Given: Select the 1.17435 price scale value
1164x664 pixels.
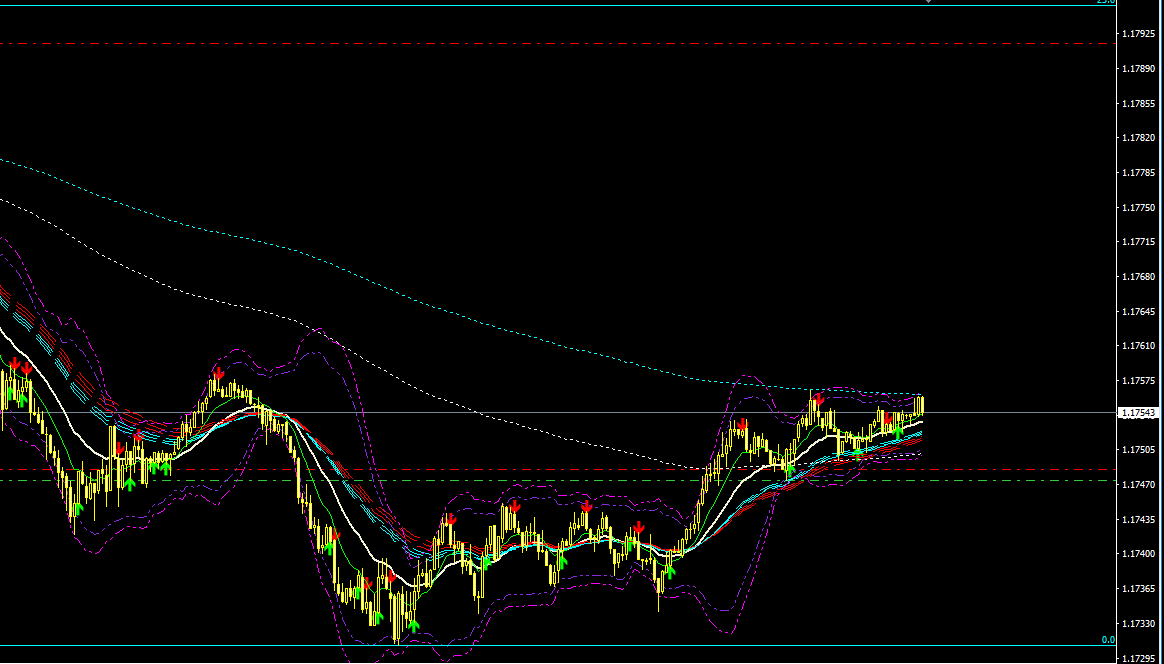Looking at the screenshot, I should (1139, 519).
